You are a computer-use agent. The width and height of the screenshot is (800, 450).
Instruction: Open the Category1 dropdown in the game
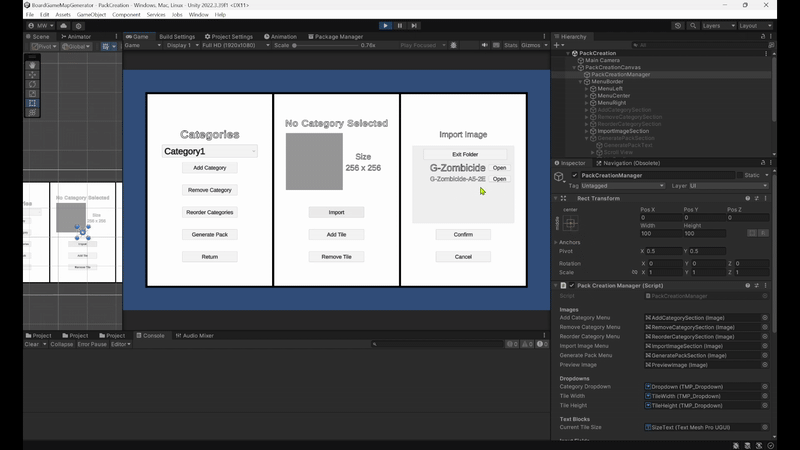click(x=210, y=151)
